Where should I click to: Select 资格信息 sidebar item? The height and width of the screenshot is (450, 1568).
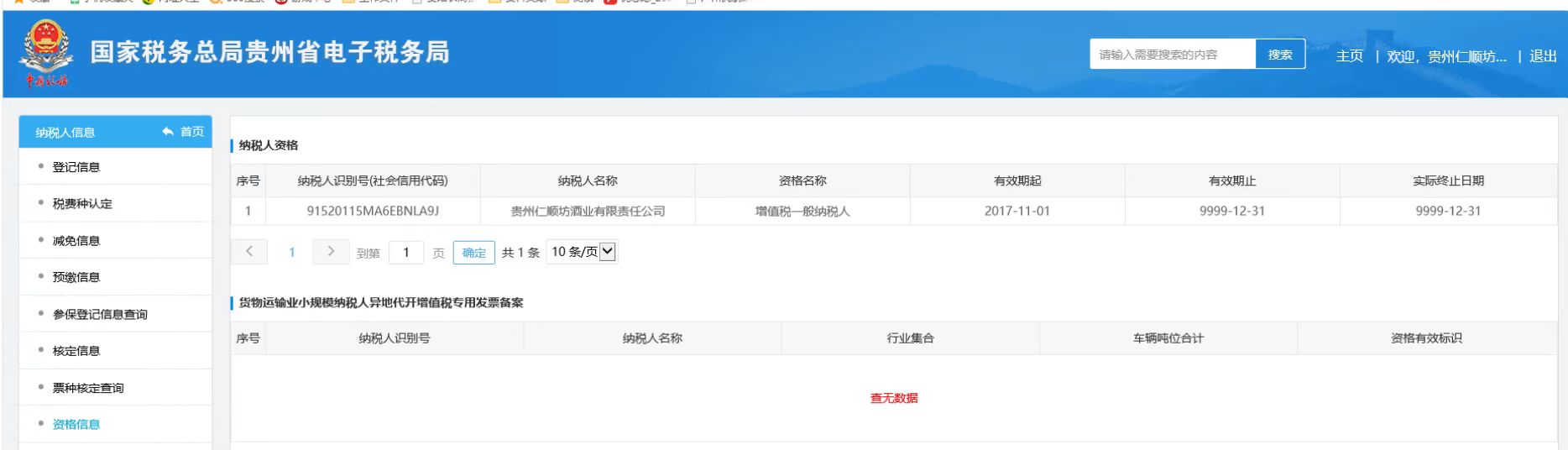(76, 424)
